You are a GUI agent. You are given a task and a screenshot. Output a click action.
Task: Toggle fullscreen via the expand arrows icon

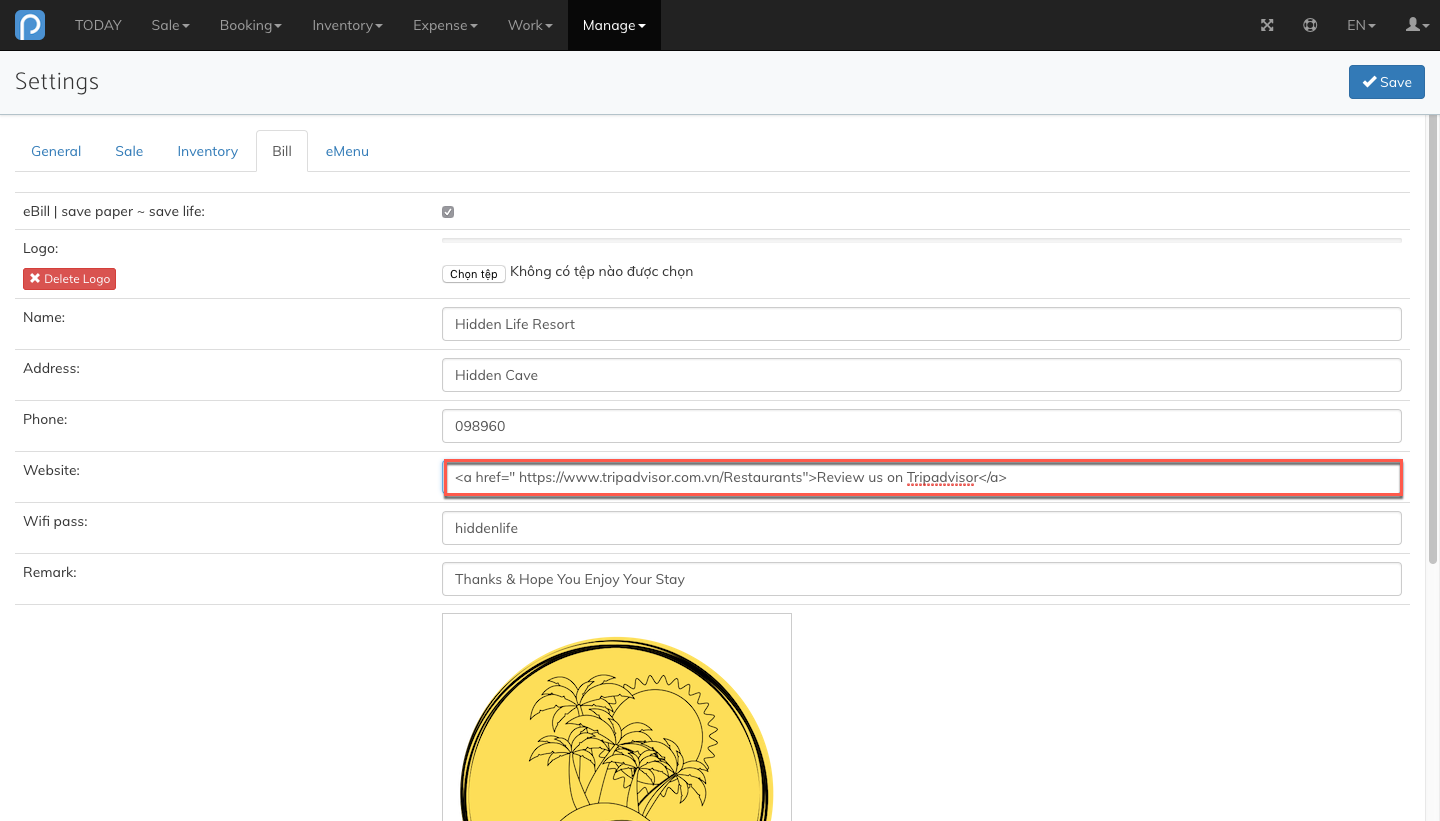pos(1267,25)
